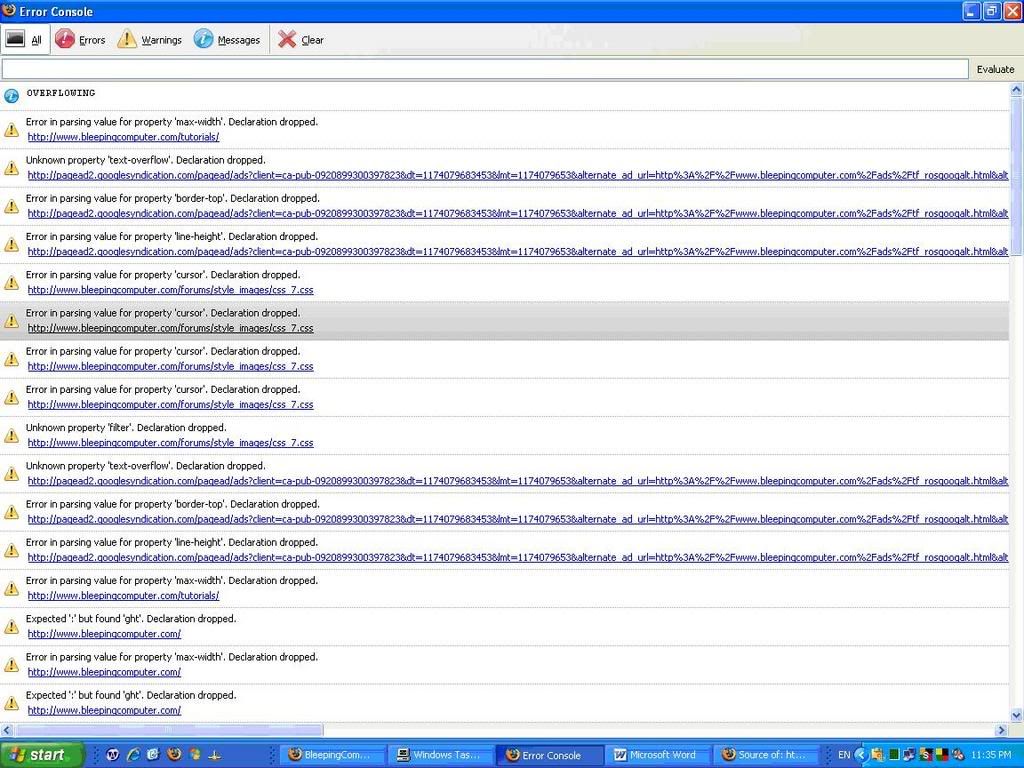Open the Windows Start menu

coord(42,754)
